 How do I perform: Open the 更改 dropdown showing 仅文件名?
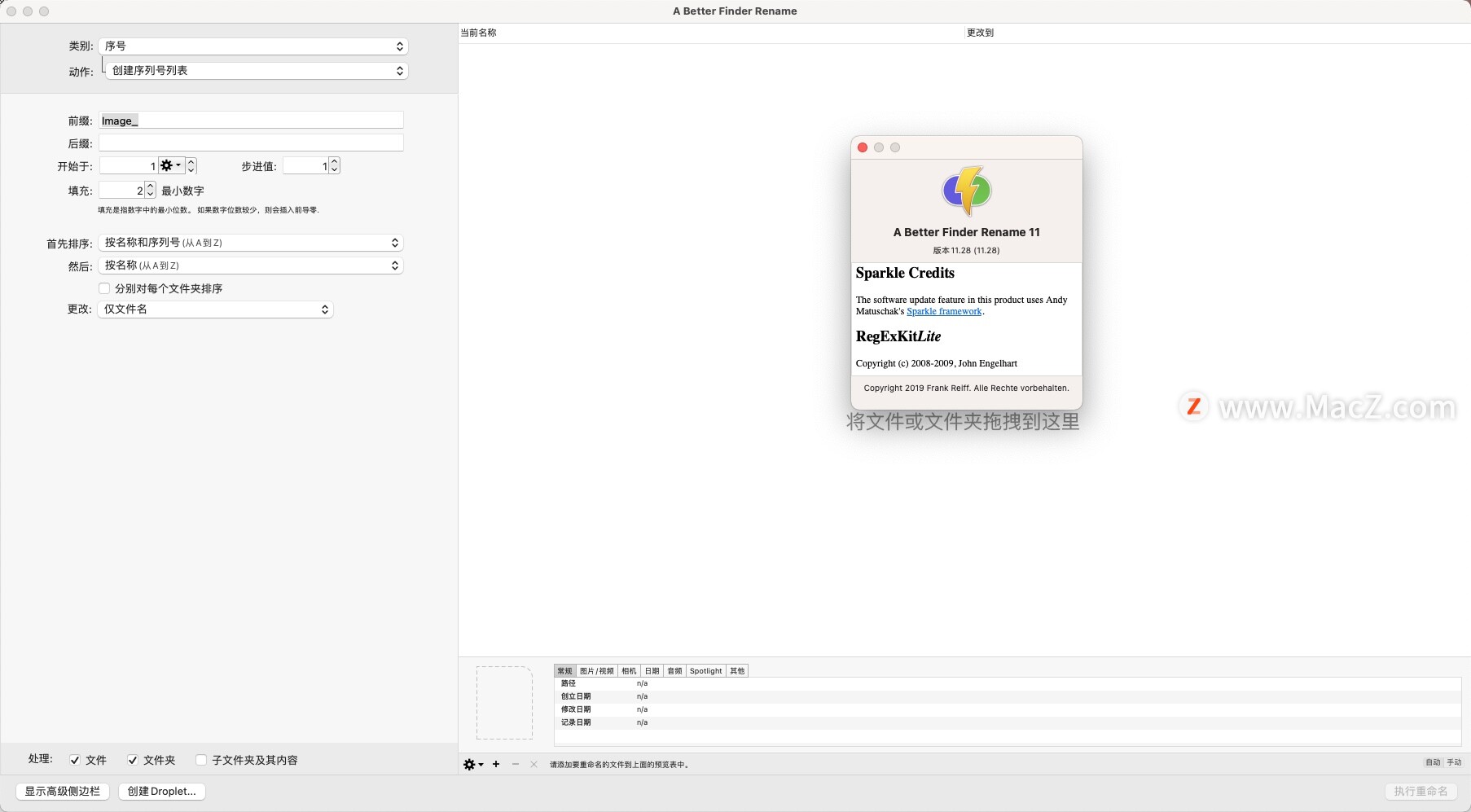point(216,309)
